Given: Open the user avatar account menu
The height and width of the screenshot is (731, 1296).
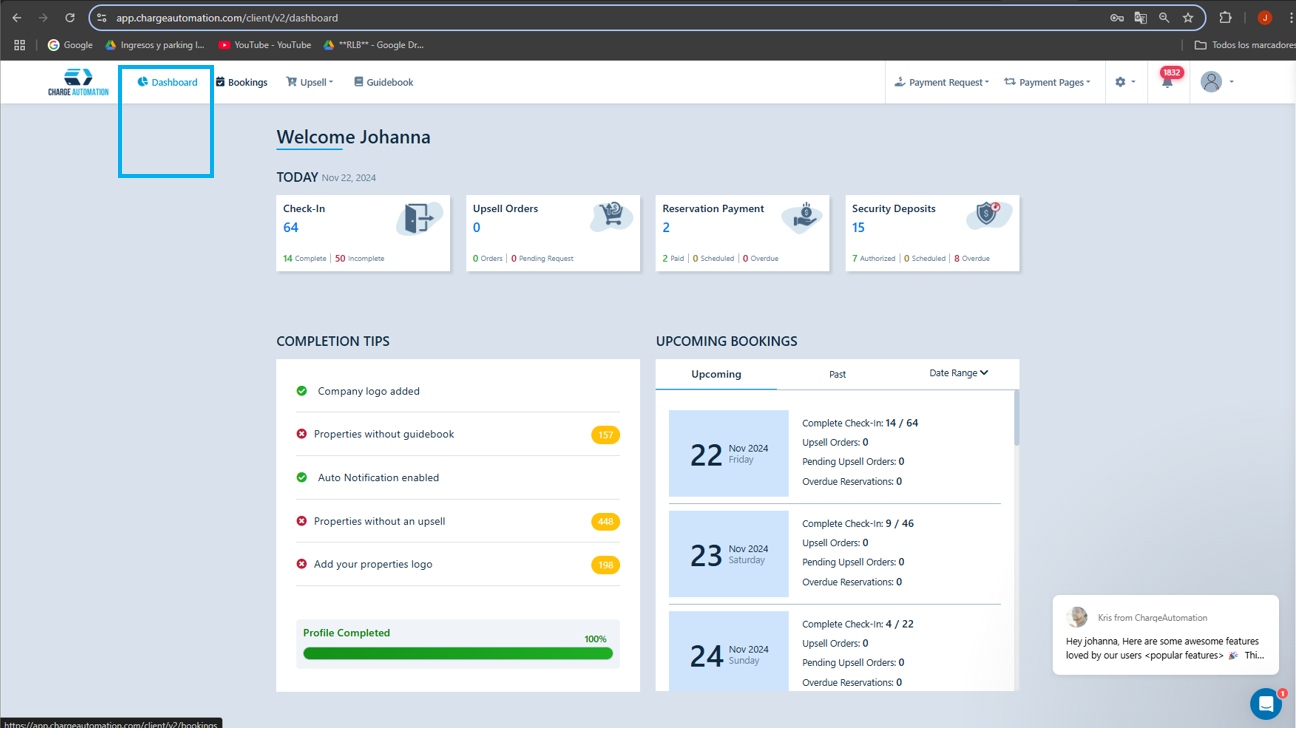Looking at the screenshot, I should (1216, 82).
